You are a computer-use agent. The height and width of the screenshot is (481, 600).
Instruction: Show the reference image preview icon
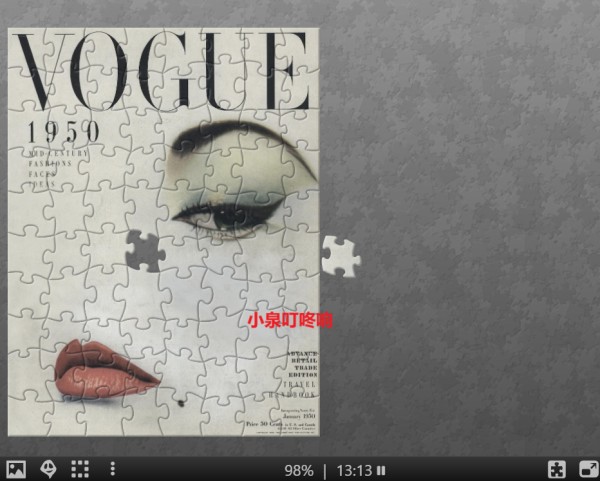pyautogui.click(x=16, y=469)
